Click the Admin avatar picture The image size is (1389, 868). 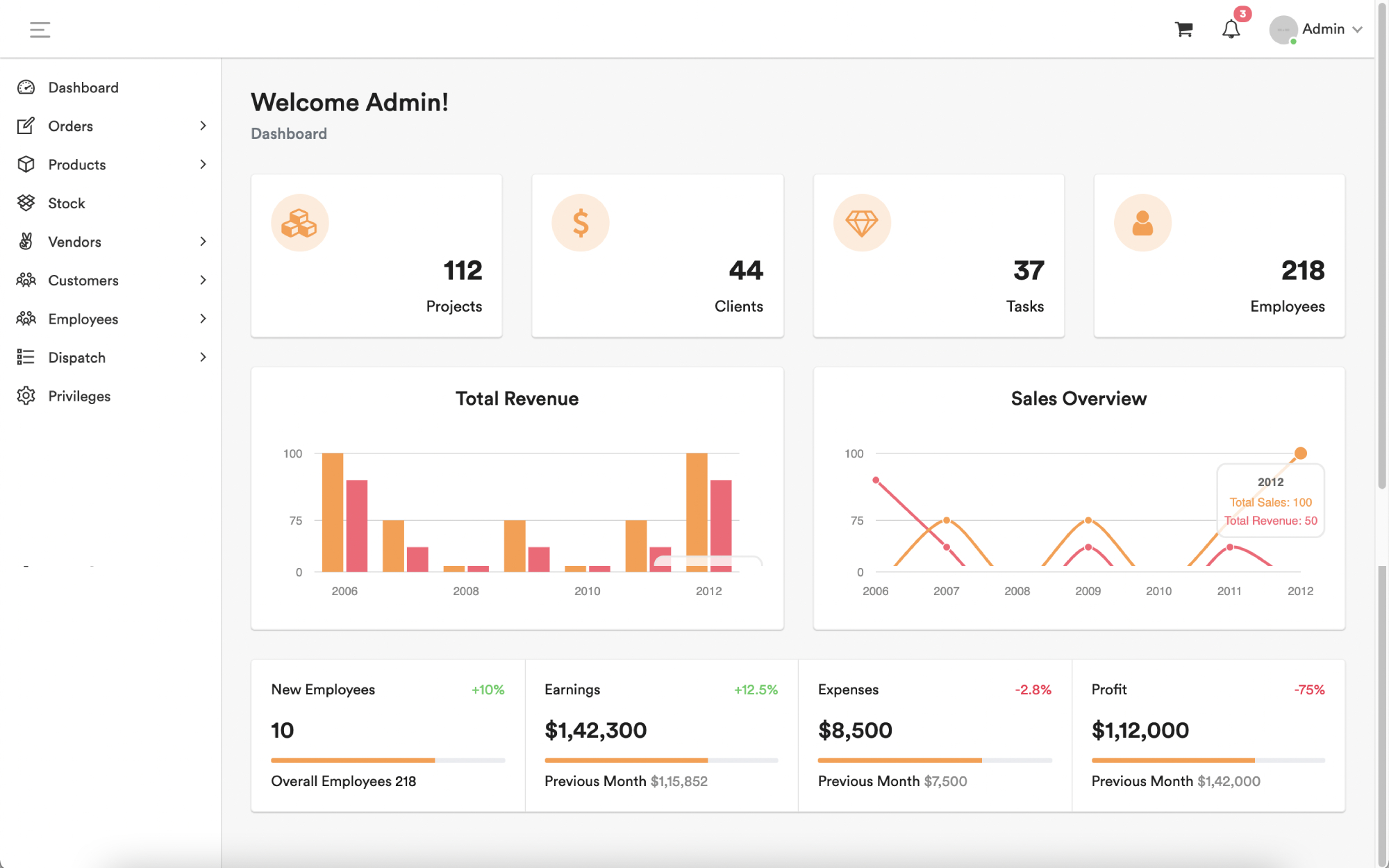pos(1283,30)
